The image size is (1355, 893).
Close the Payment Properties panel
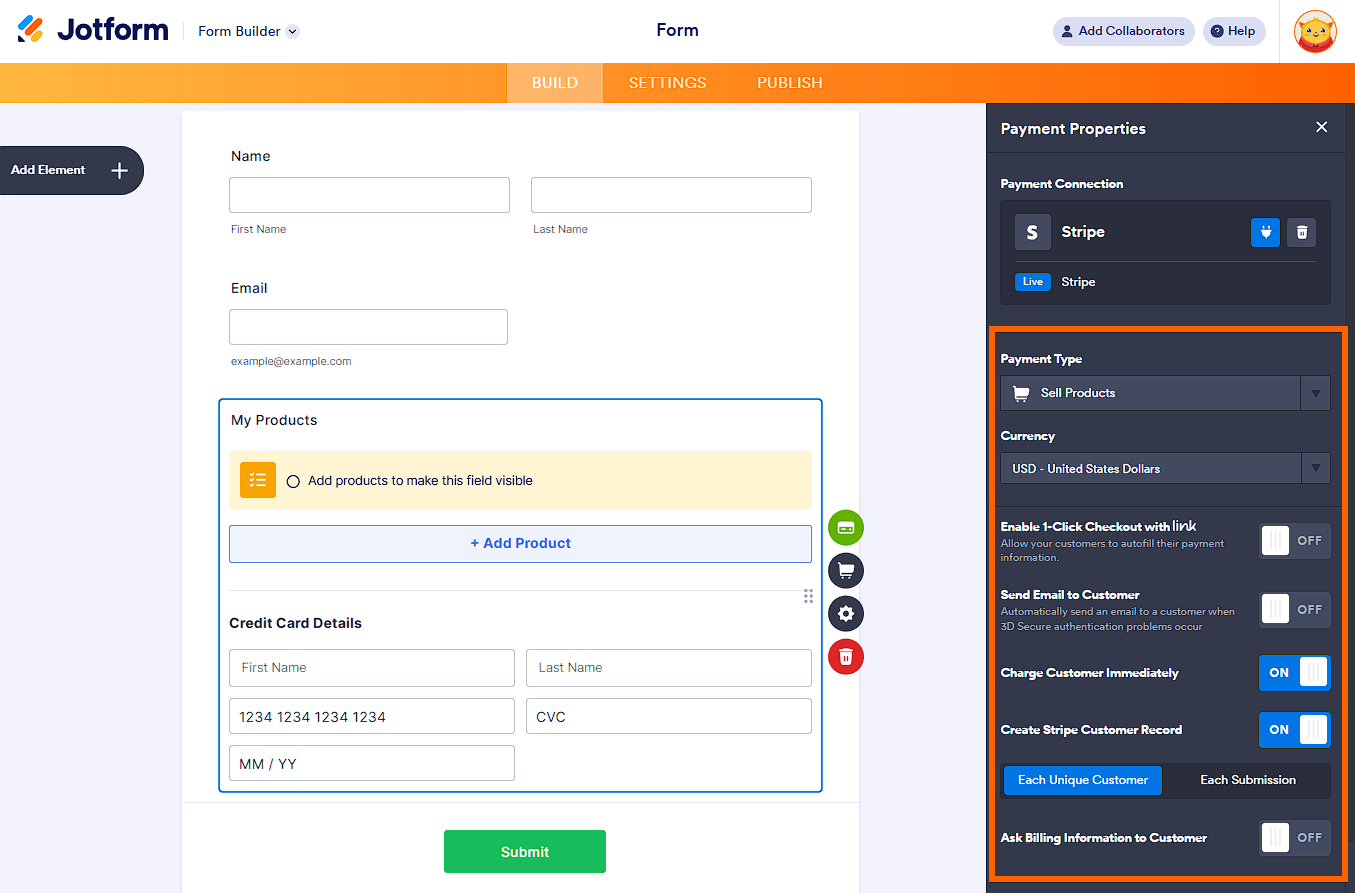coord(1322,127)
